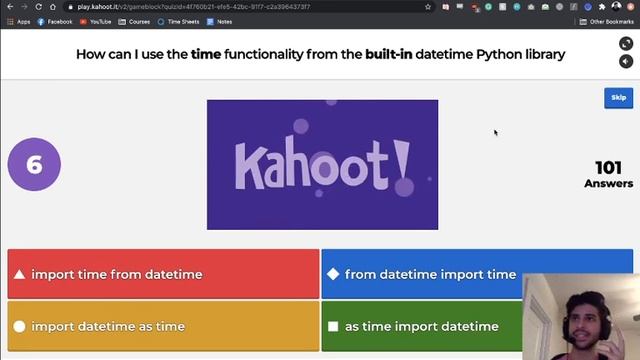The height and width of the screenshot is (360, 640).
Task: Mute the Kahoot sound
Action: pyautogui.click(x=626, y=62)
